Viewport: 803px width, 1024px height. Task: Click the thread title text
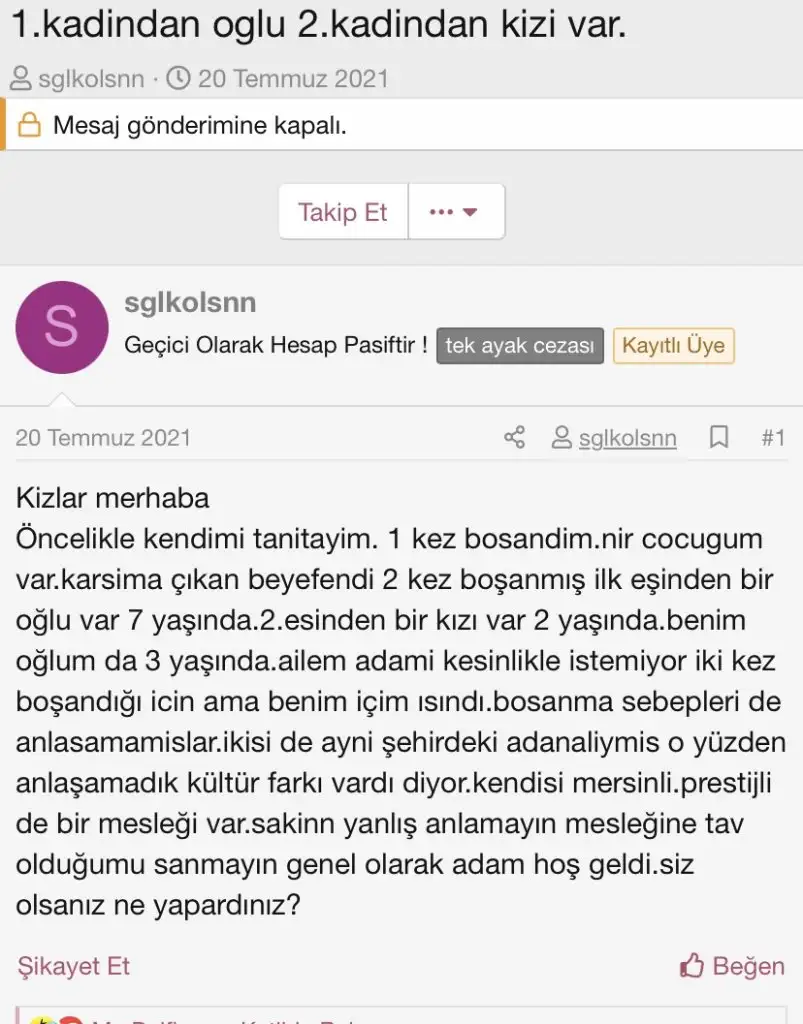coord(319,26)
